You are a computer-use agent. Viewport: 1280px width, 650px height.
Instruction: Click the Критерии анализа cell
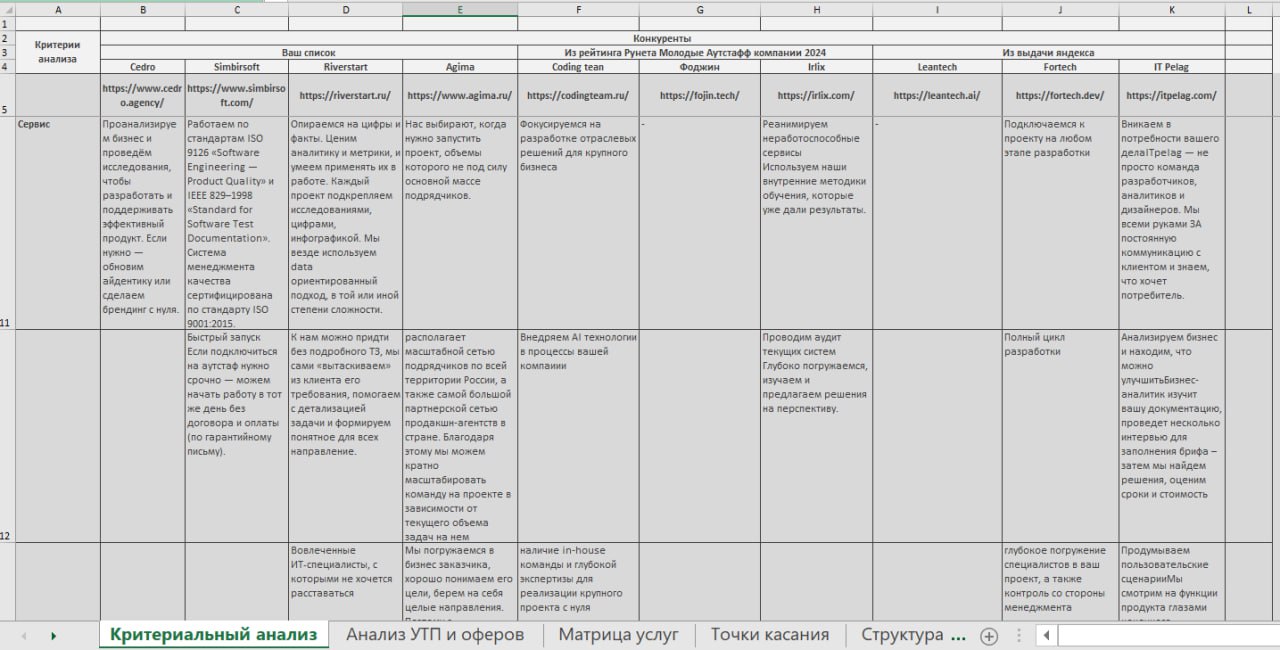coord(57,51)
